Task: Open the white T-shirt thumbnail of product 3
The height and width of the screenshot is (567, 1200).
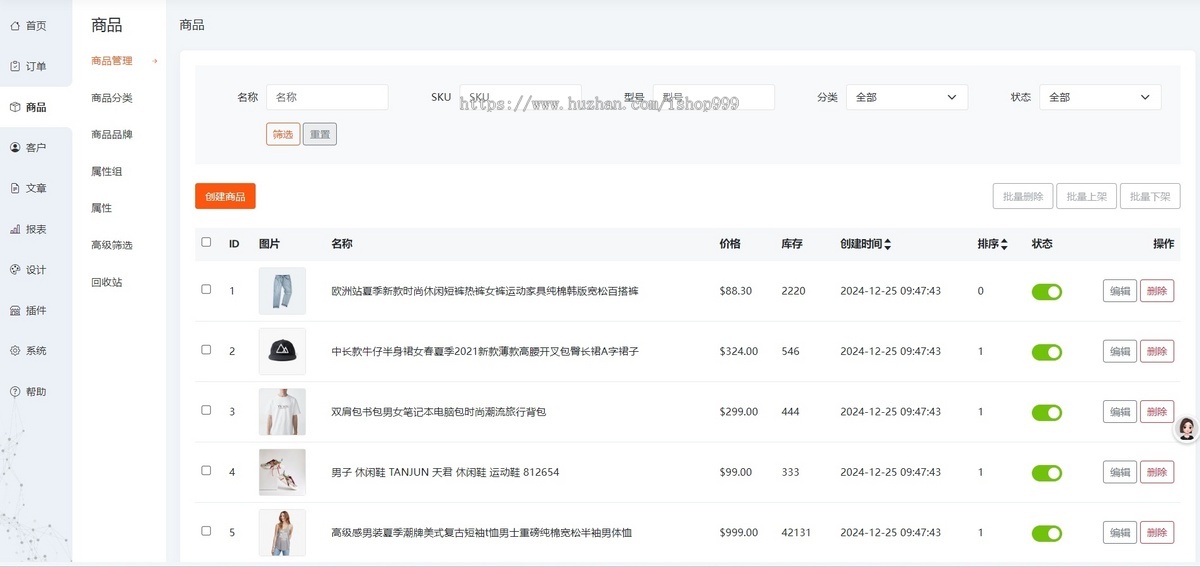Action: click(282, 412)
